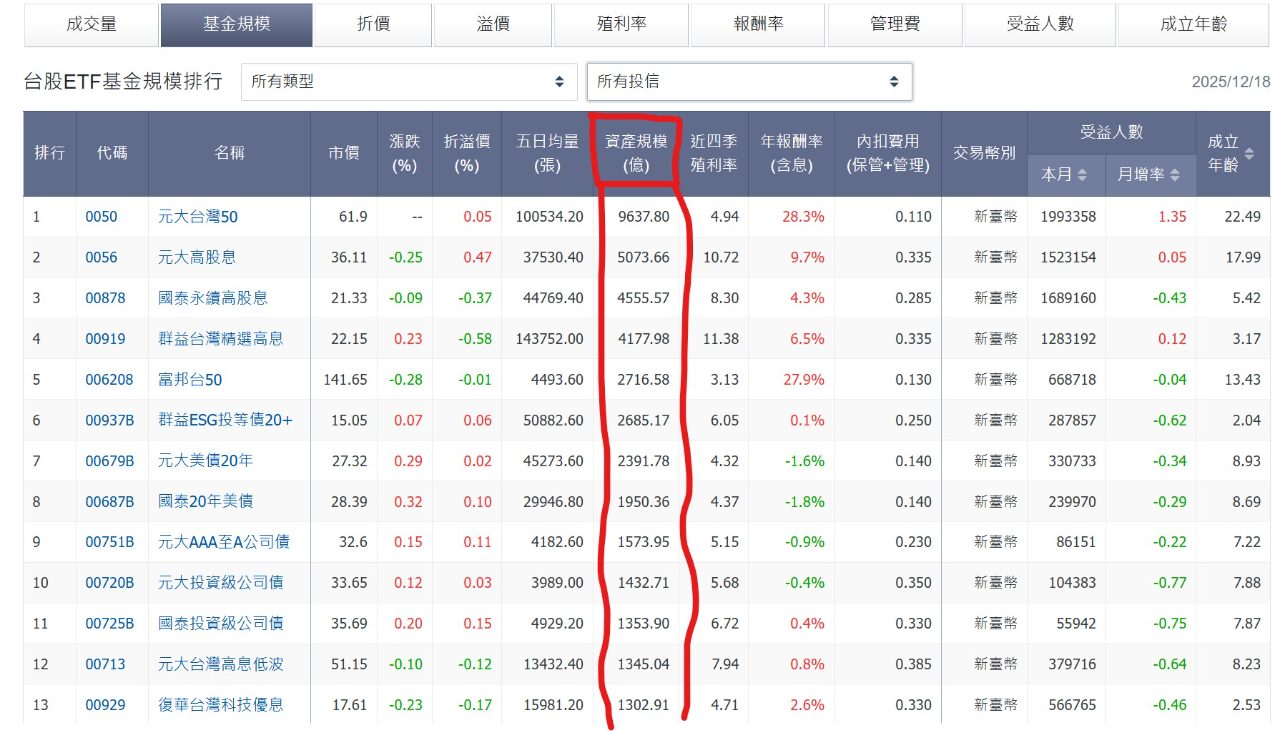The width and height of the screenshot is (1280, 731).
Task: Click the sort arrows beside 月增率
Action: 1174,175
